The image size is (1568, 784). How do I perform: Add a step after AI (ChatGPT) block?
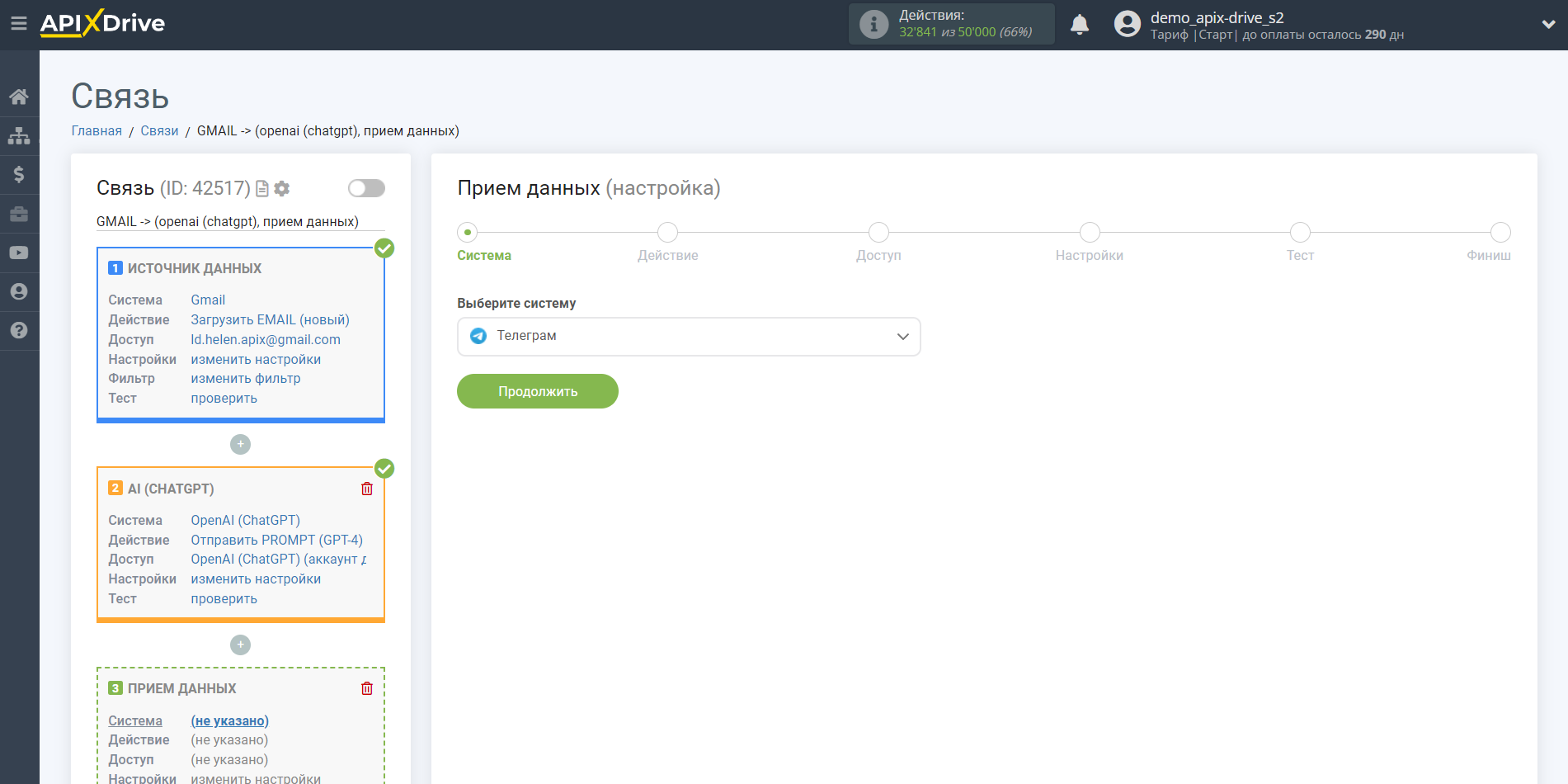pos(240,645)
